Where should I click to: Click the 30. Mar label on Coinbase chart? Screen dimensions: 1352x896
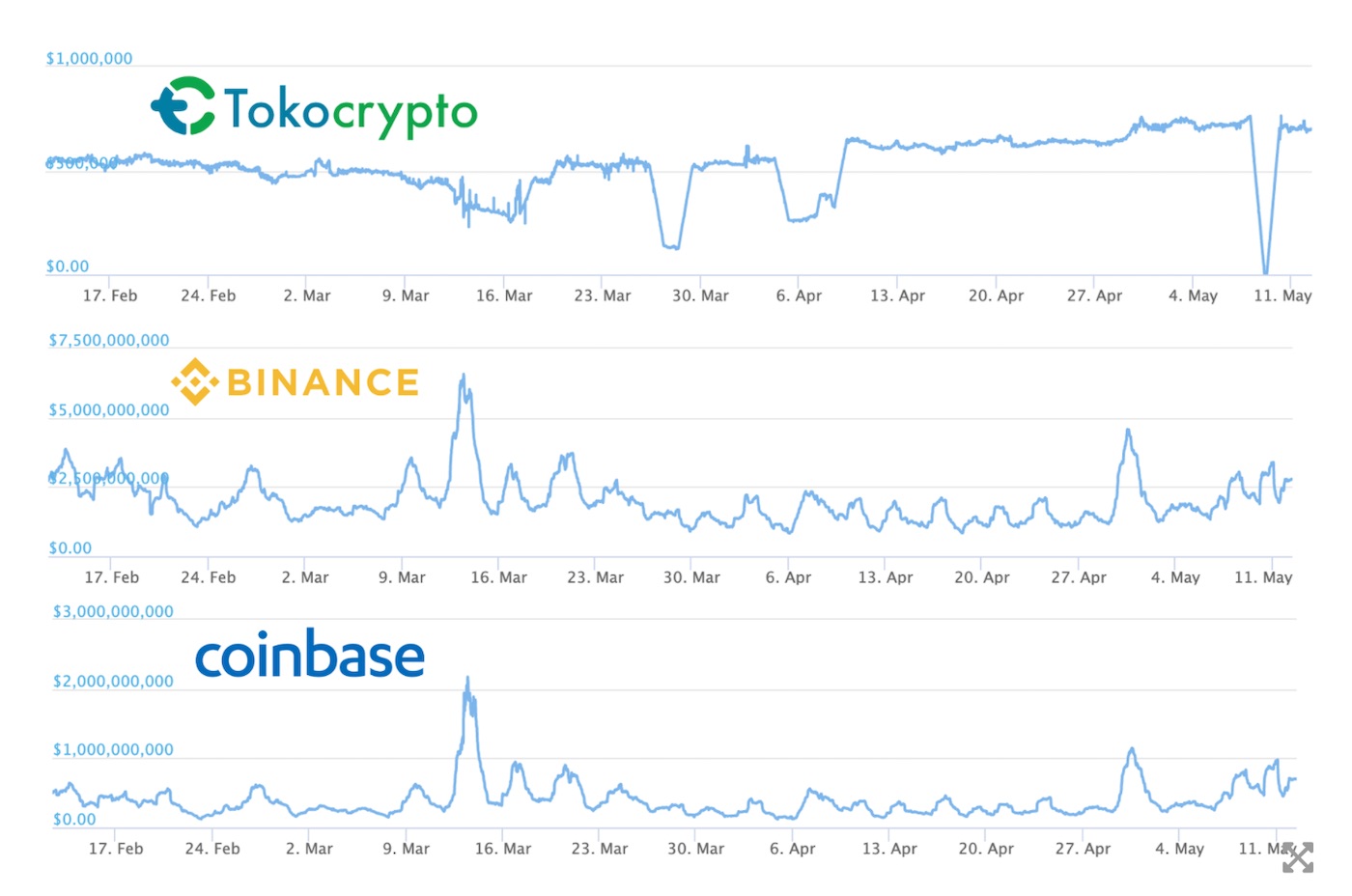pos(695,849)
